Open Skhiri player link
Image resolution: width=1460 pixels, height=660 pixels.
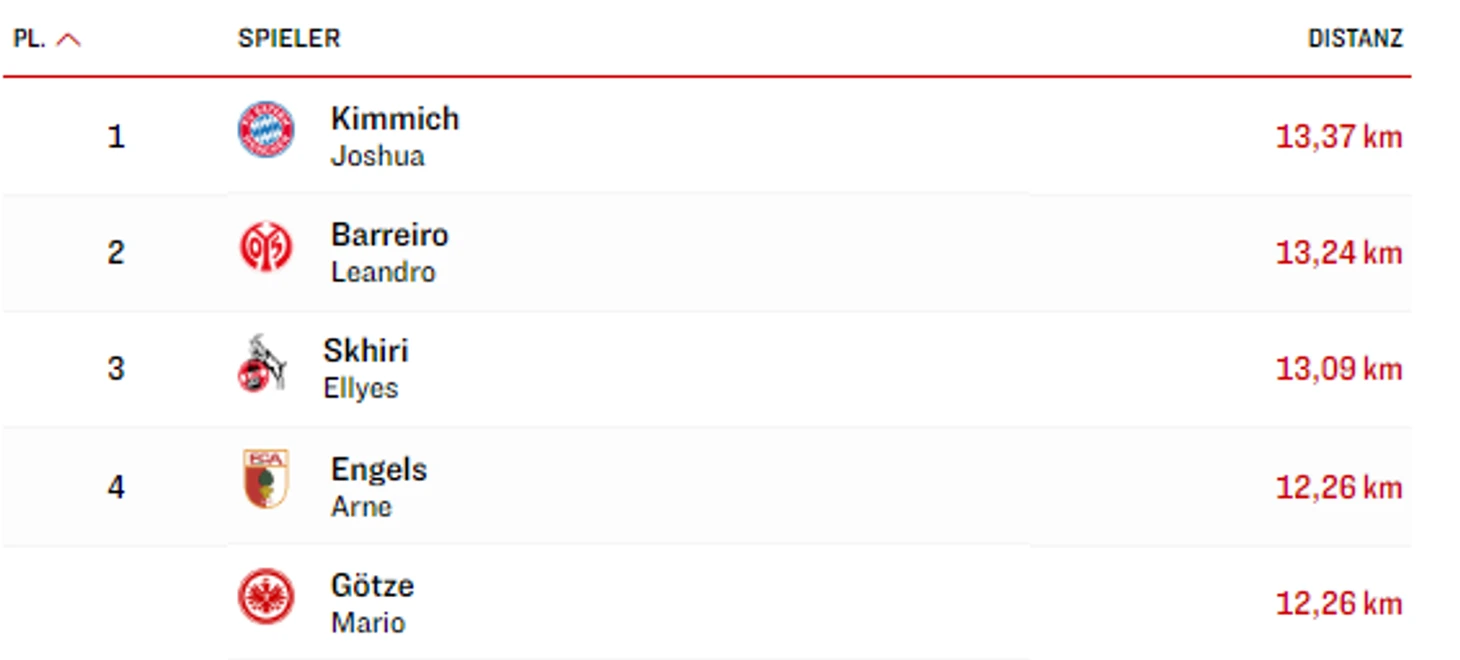[x=366, y=351]
